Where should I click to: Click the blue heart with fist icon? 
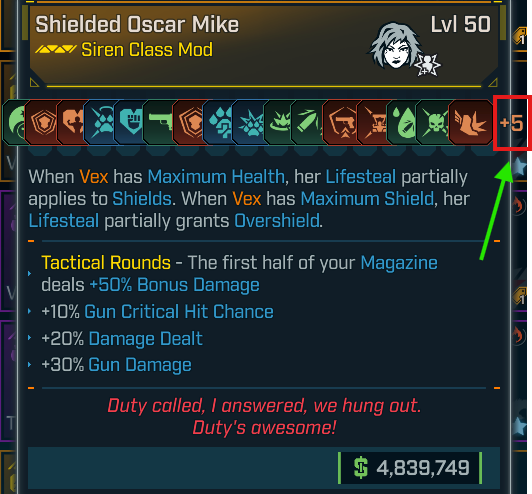[131, 122]
